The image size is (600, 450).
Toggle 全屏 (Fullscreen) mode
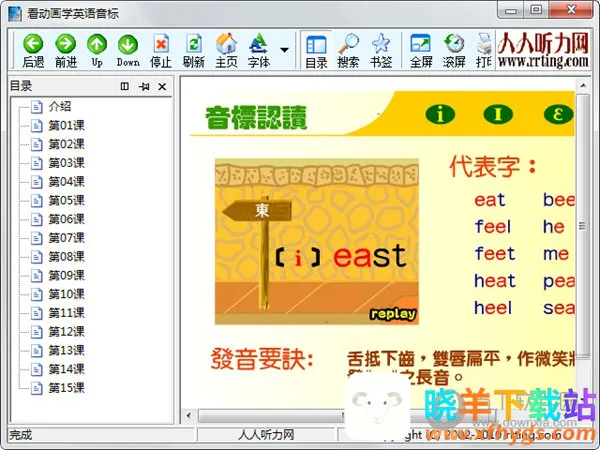click(421, 50)
